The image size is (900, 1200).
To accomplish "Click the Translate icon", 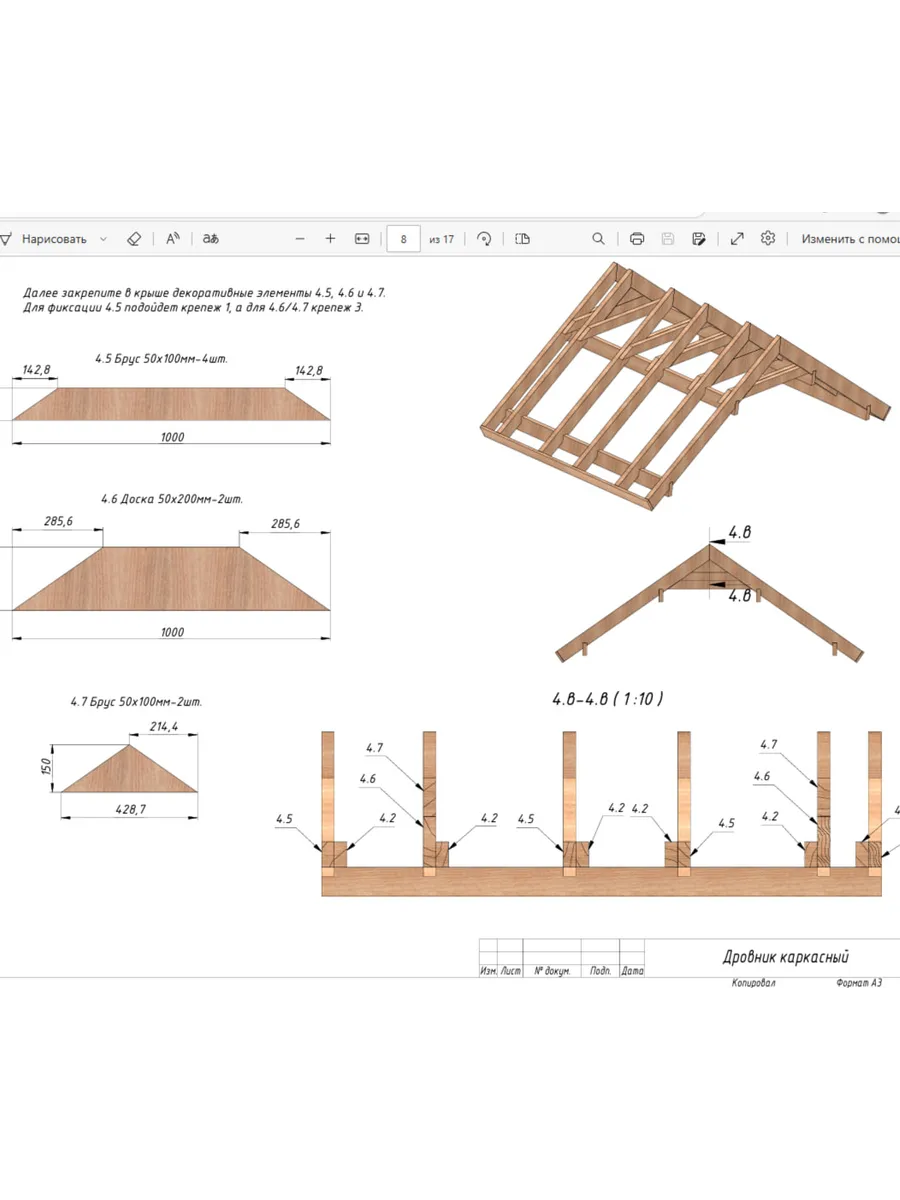I will click(210, 239).
